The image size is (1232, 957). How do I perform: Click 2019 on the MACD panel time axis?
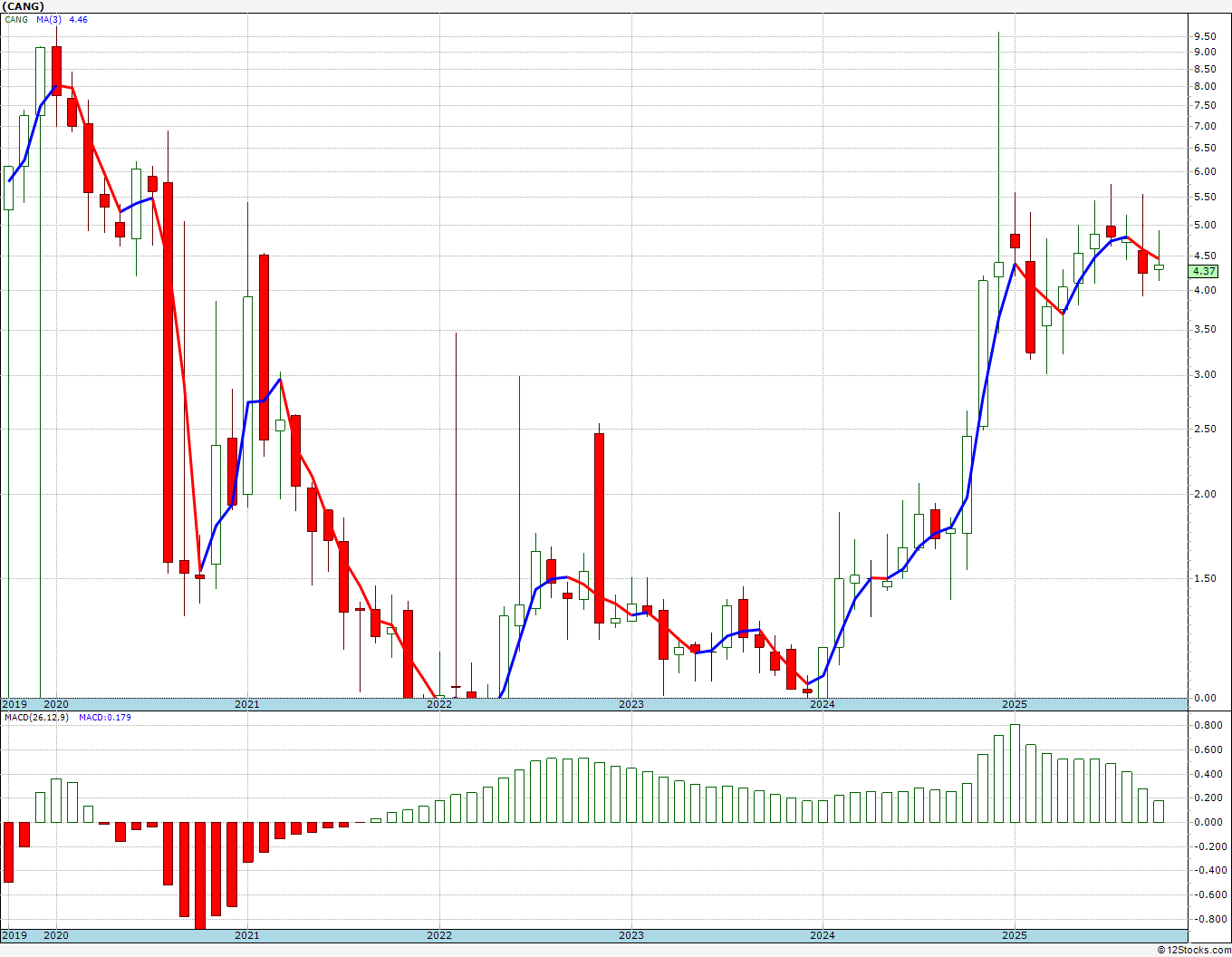(x=14, y=935)
